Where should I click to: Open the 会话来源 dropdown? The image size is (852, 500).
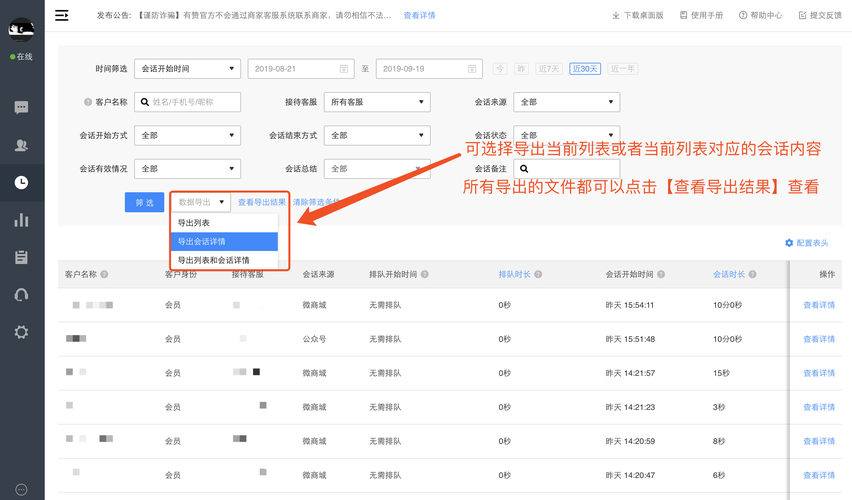(x=567, y=102)
